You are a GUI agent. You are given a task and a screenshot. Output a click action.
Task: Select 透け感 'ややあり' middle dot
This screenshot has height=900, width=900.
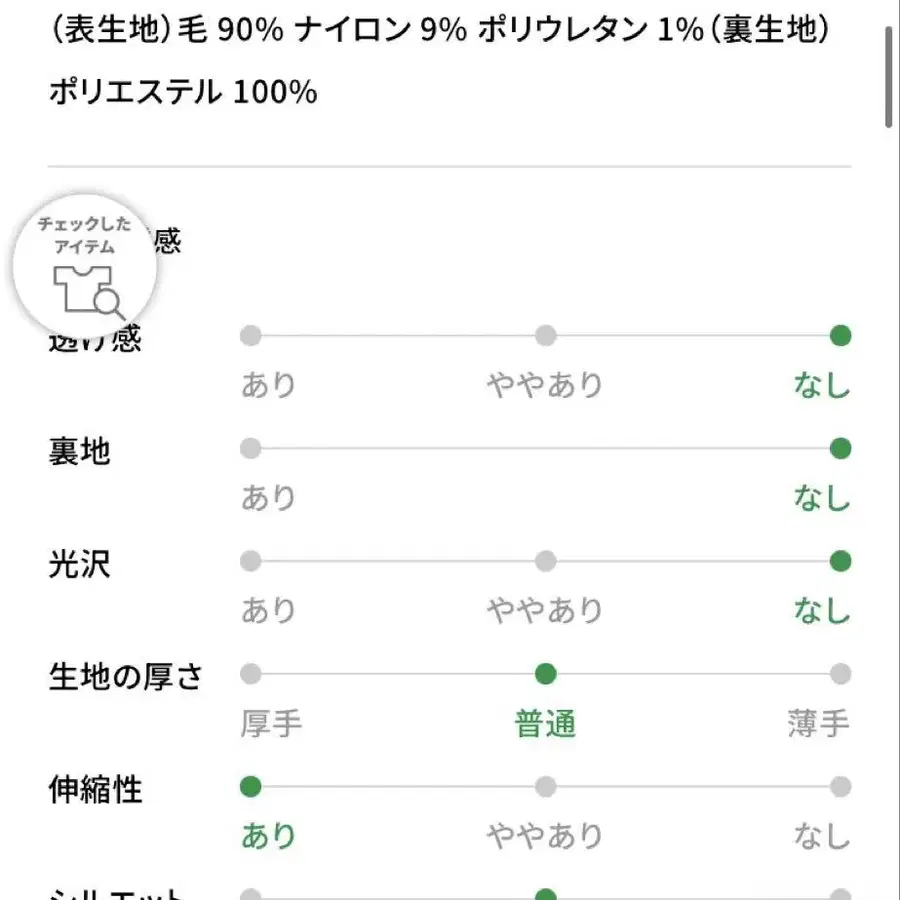545,336
